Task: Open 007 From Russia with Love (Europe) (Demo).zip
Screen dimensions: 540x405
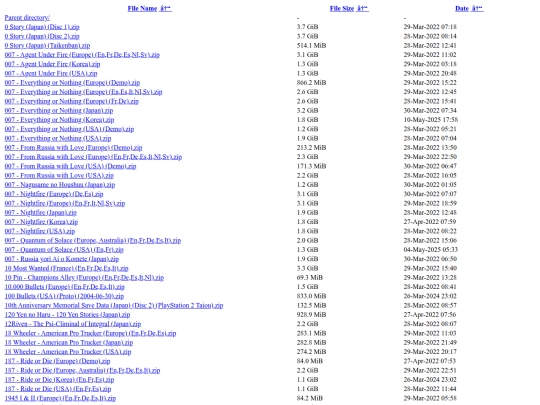Action: point(73,148)
